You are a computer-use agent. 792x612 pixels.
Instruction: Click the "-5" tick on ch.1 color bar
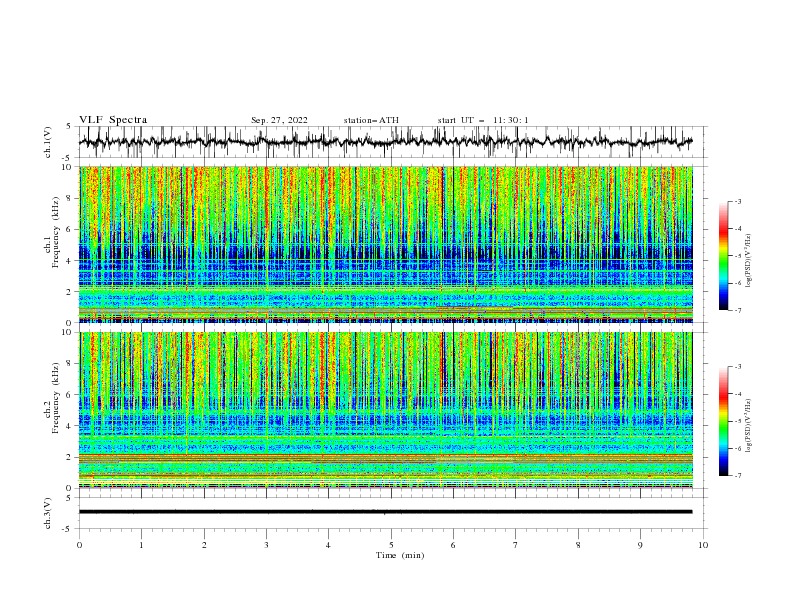(738, 256)
